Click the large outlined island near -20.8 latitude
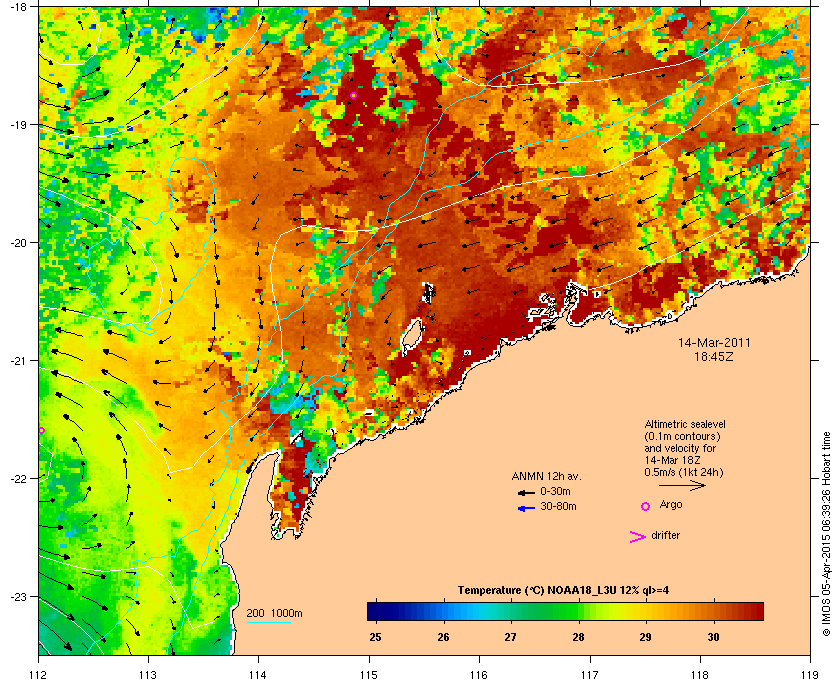 [x=411, y=337]
